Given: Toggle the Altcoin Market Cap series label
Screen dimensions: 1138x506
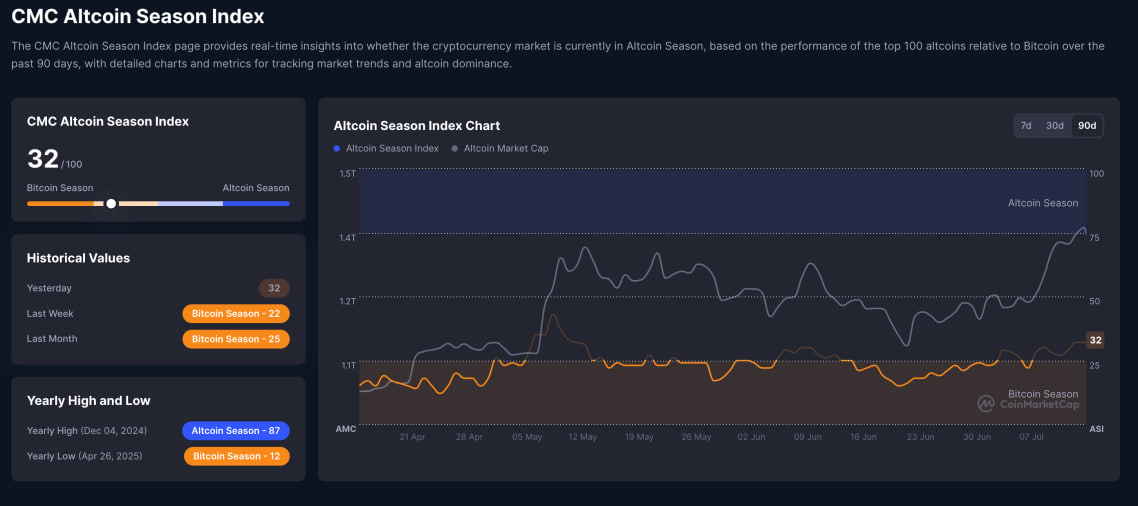Looking at the screenshot, I should click(x=506, y=148).
